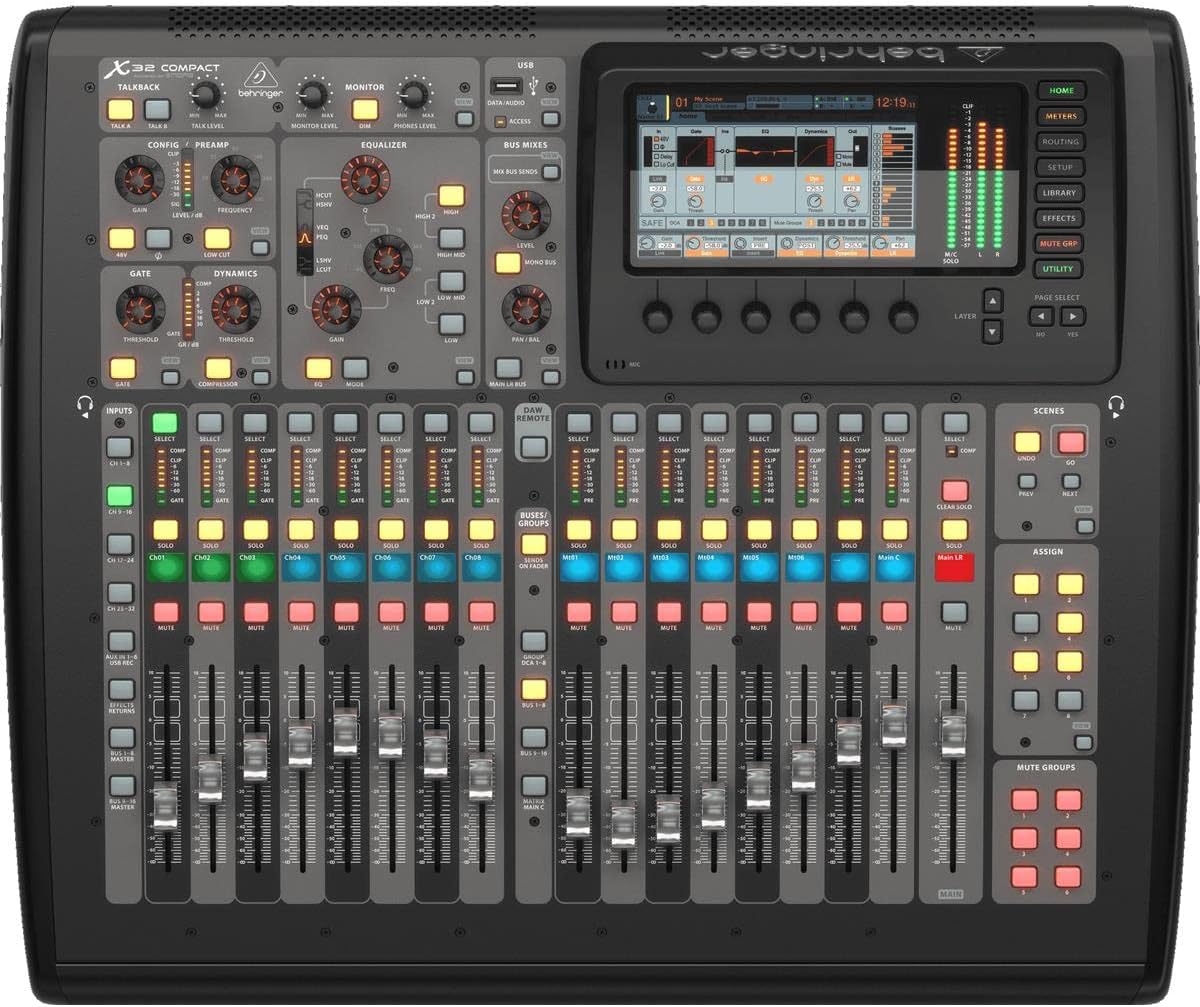Viewport: 1200px width, 1007px height.
Task: Open the EFFECTS page
Action: point(1059,218)
